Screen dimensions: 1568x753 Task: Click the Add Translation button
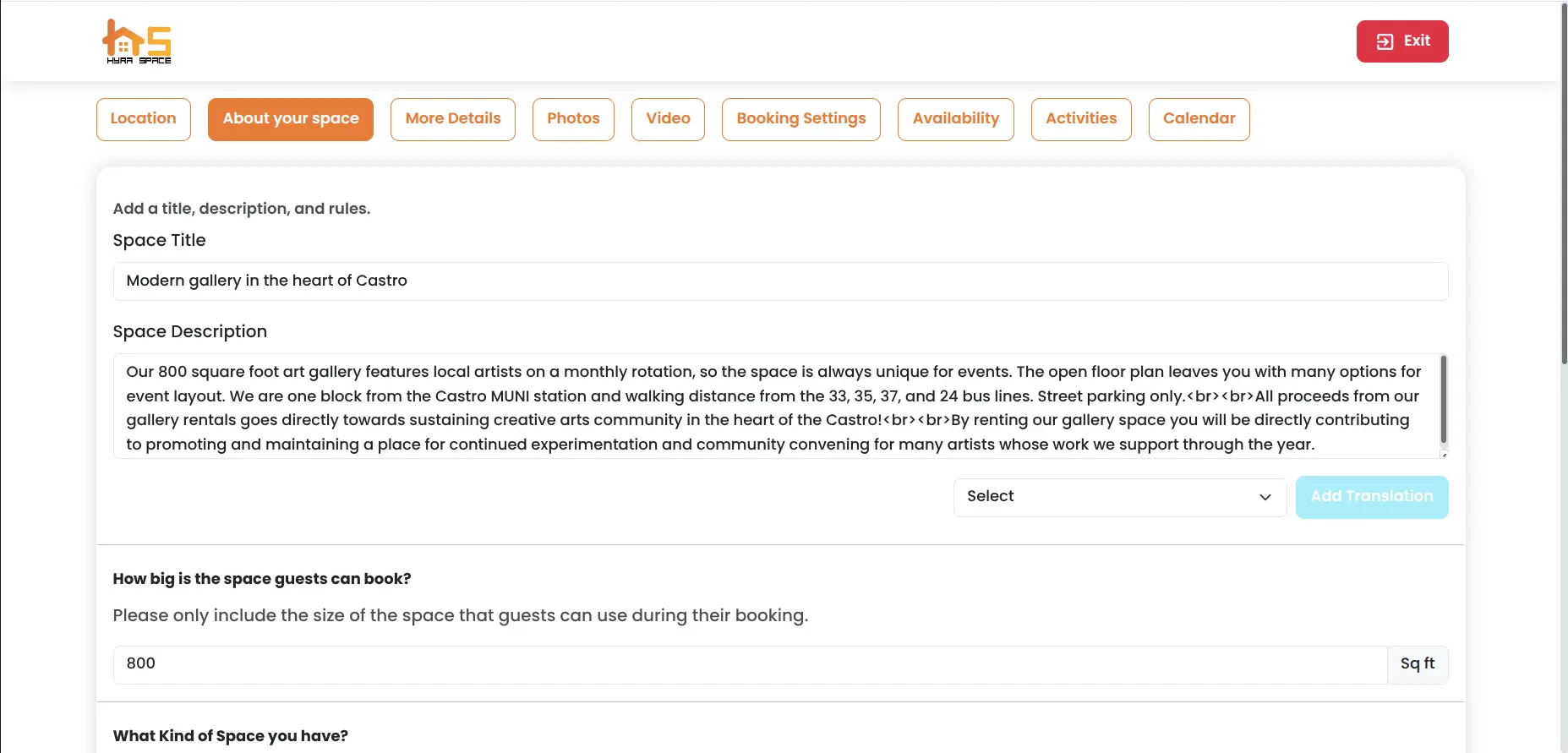1371,497
